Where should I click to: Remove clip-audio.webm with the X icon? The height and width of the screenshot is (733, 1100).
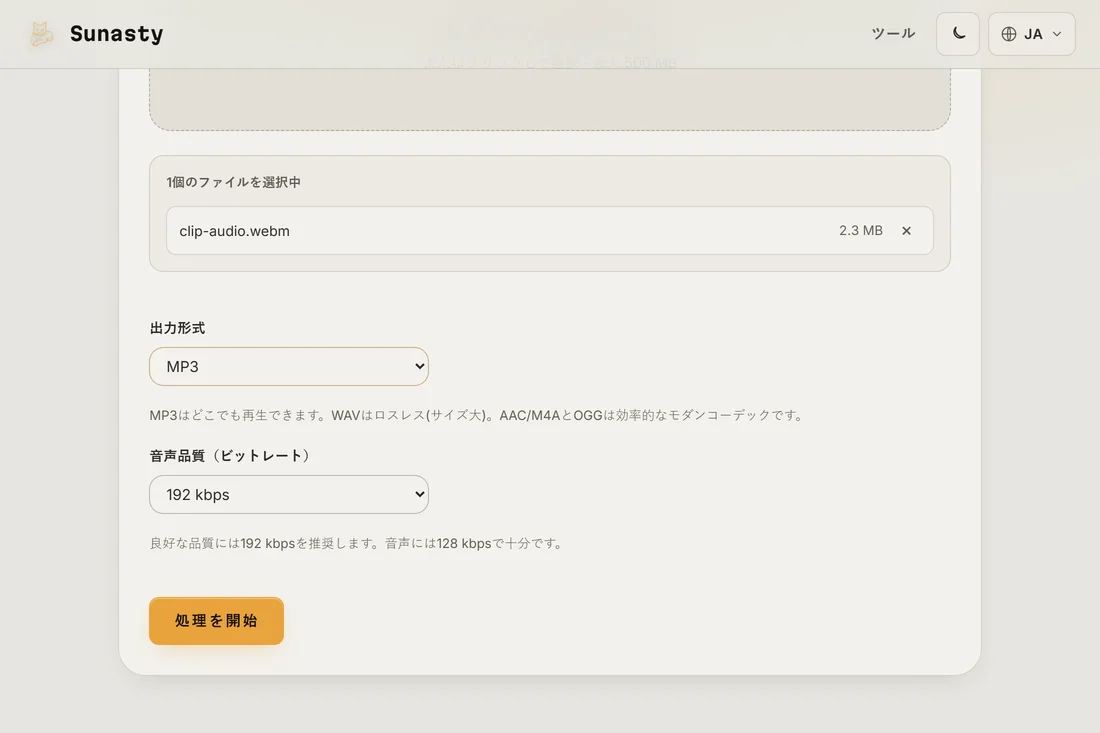[906, 231]
